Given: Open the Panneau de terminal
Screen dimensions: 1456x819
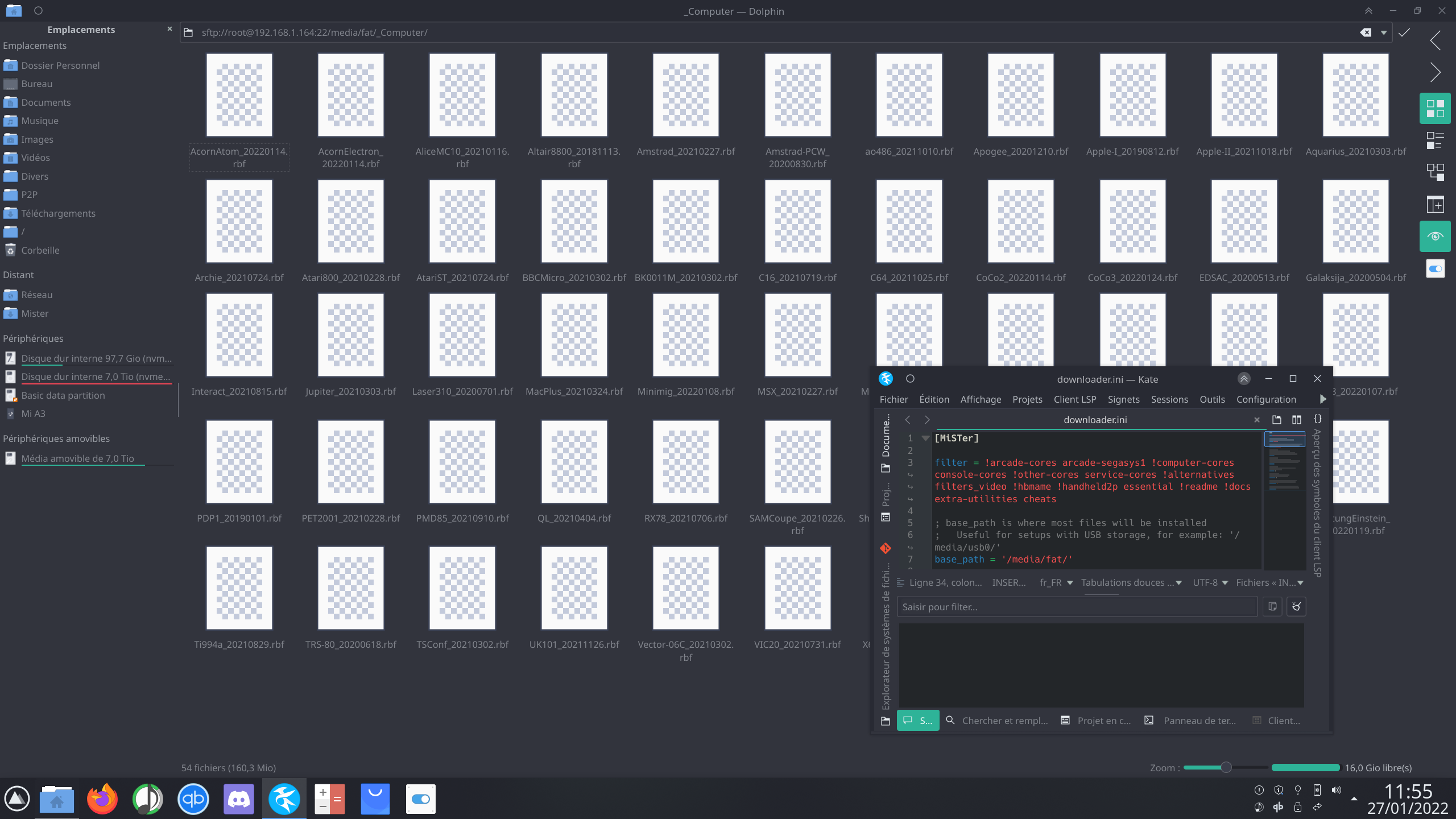Looking at the screenshot, I should [x=1190, y=721].
